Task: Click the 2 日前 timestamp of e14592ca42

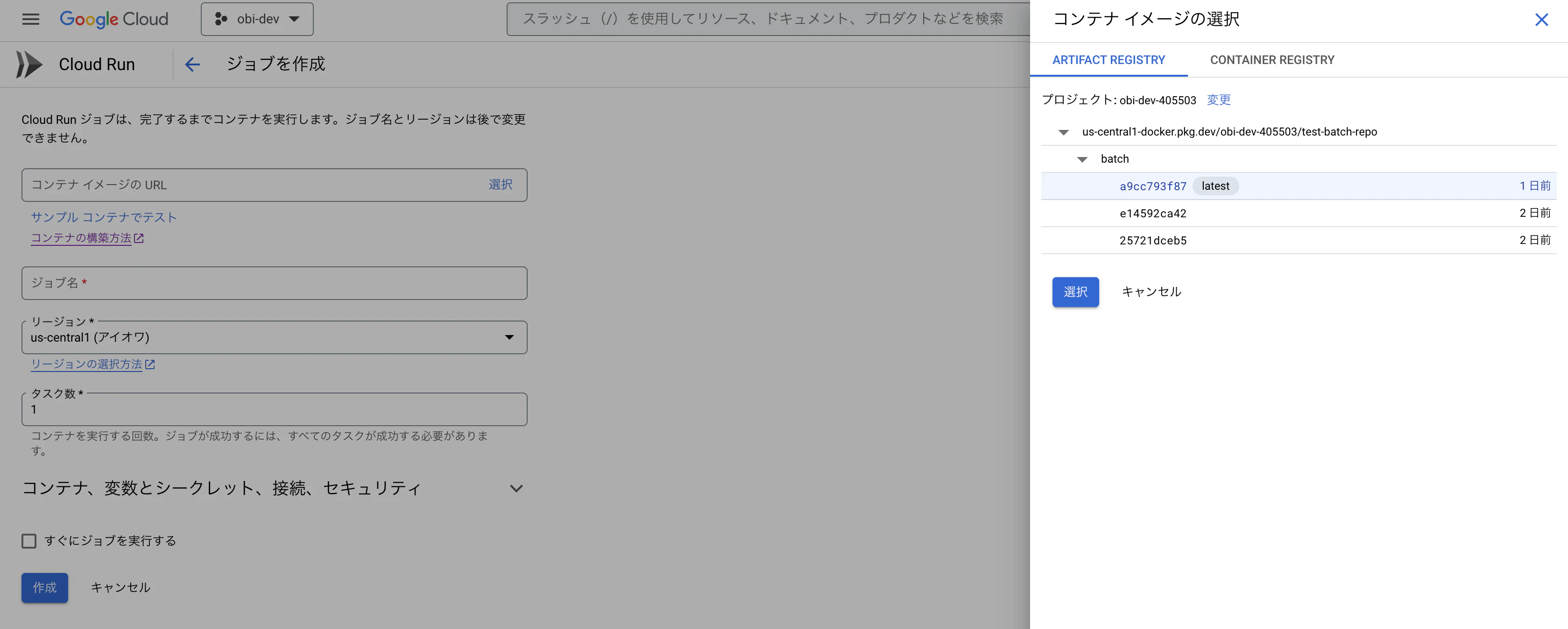Action: [x=1534, y=213]
